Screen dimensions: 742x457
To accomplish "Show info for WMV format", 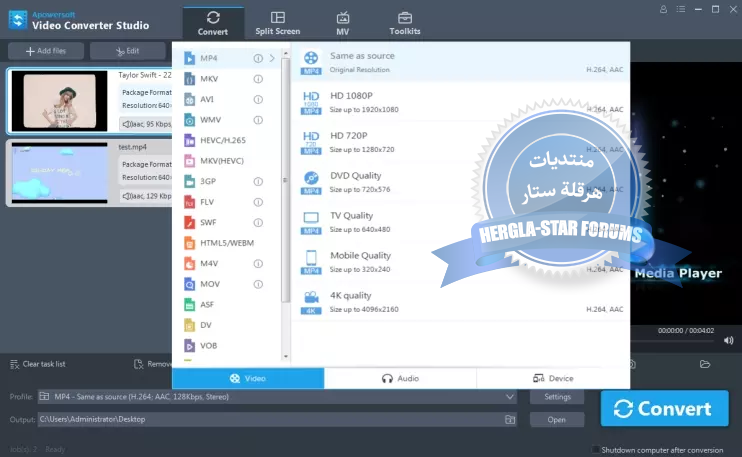I will (258, 120).
